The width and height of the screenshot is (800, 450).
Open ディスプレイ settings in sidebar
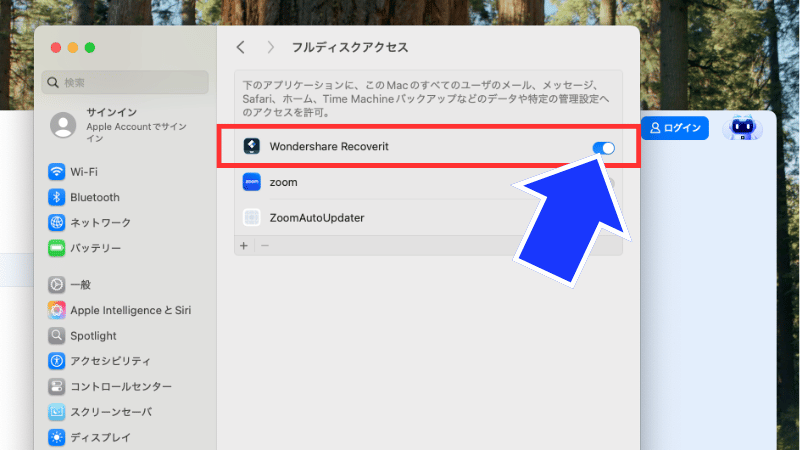(x=101, y=437)
